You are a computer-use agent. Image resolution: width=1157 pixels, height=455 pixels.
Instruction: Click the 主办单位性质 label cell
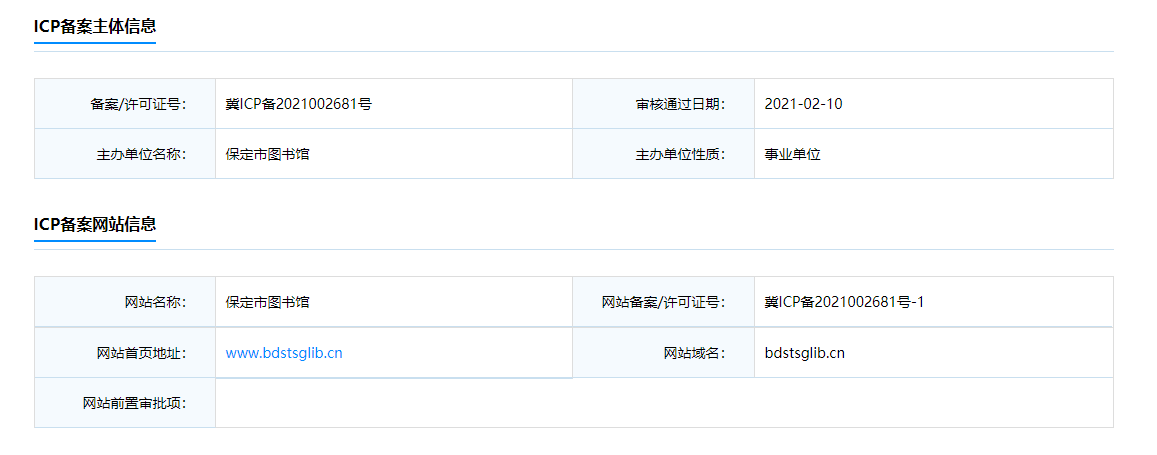(x=663, y=154)
